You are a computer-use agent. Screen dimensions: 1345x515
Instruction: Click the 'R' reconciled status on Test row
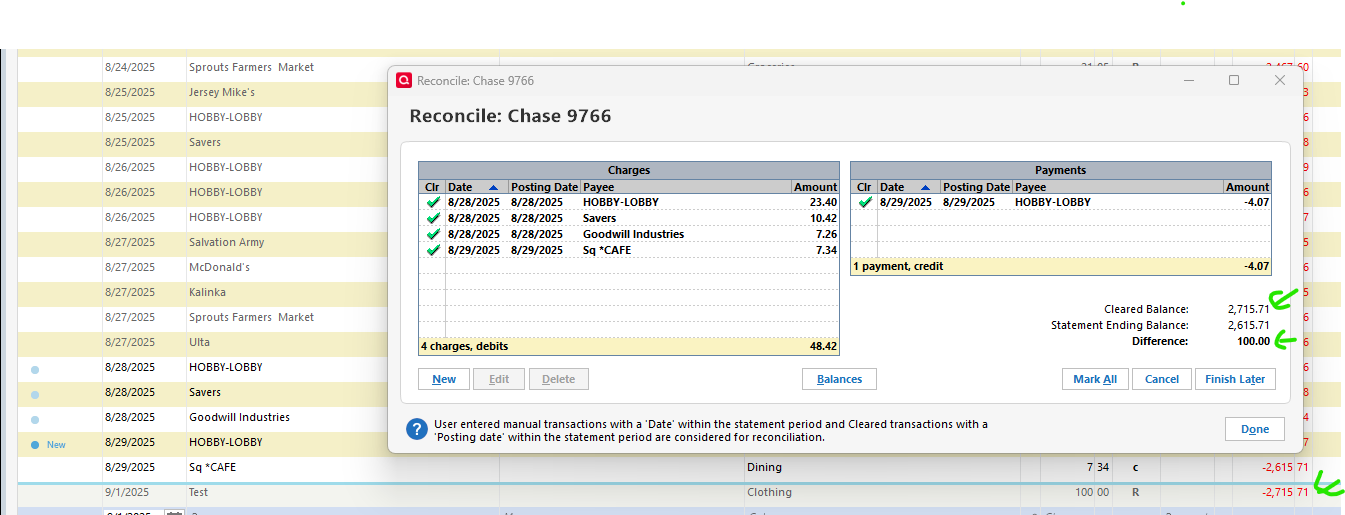pyautogui.click(x=1135, y=492)
